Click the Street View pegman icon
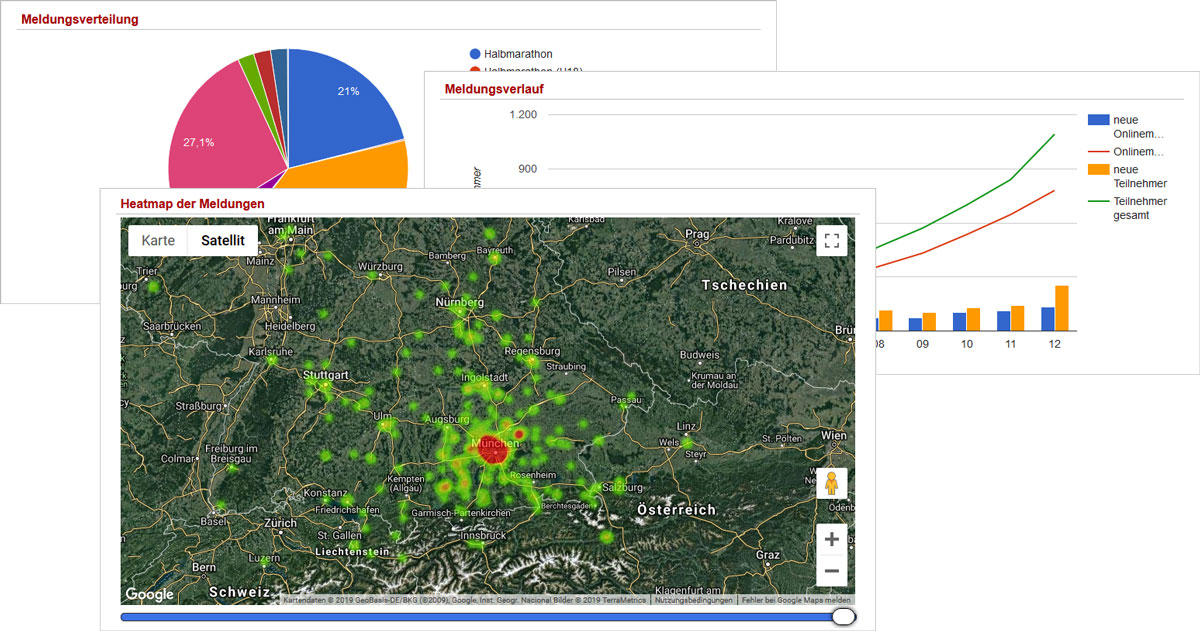This screenshot has width=1200, height=631. (831, 484)
